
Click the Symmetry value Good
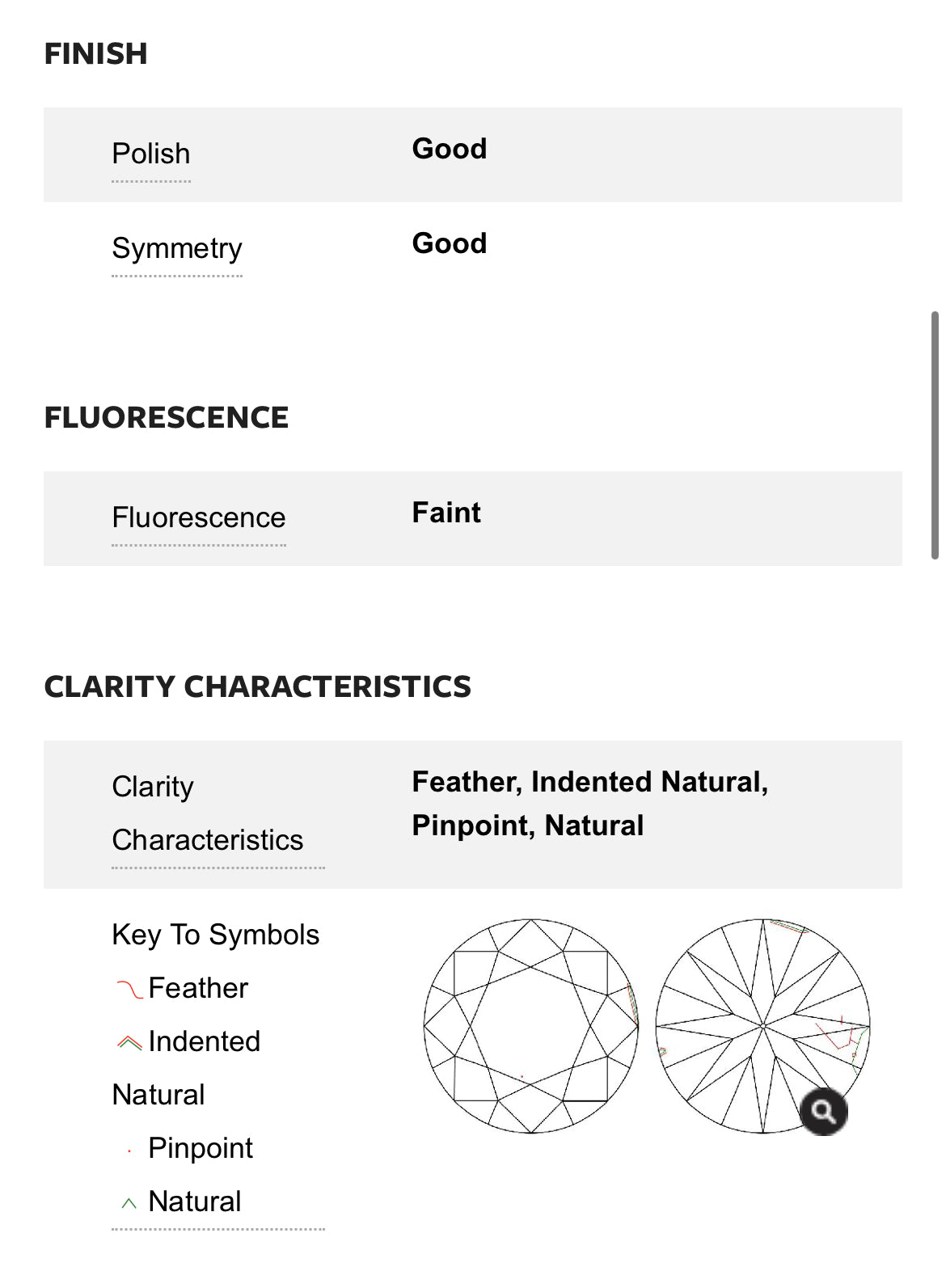pos(450,243)
